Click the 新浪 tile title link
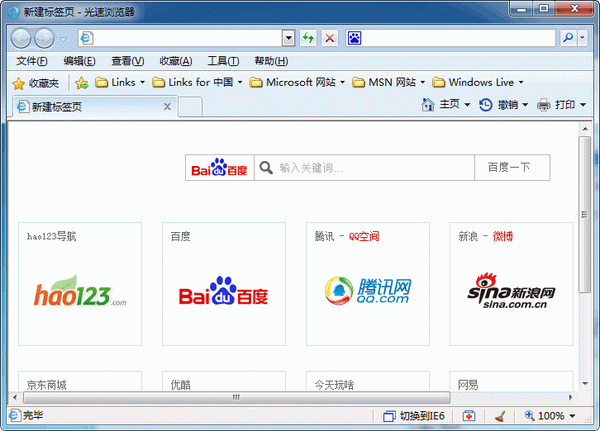The width and height of the screenshot is (600, 431). pos(468,237)
